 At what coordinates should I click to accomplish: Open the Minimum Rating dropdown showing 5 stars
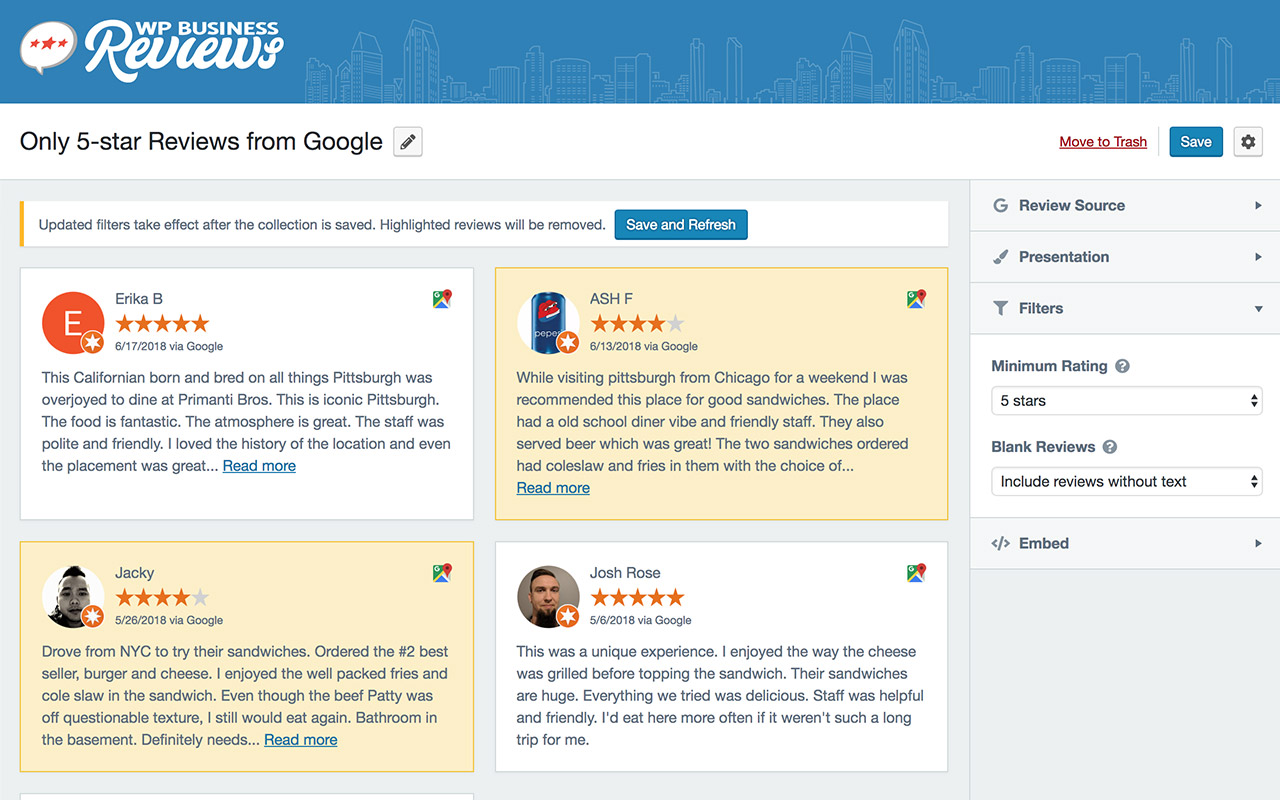tap(1127, 401)
